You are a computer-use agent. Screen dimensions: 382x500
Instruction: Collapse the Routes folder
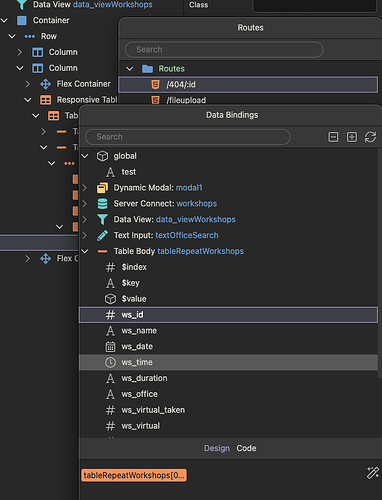[130, 69]
